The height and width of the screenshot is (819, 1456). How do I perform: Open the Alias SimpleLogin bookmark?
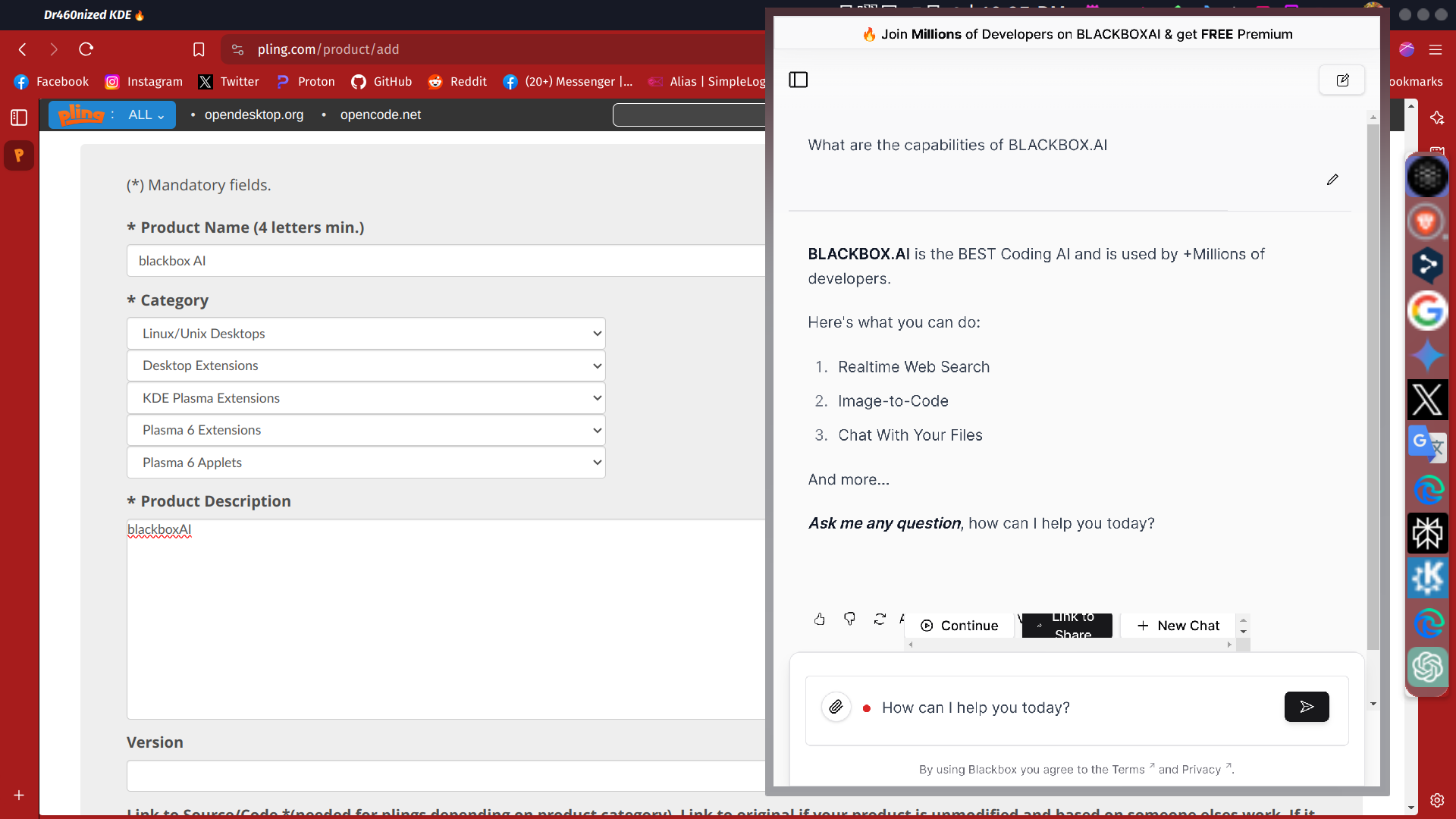coord(707,81)
